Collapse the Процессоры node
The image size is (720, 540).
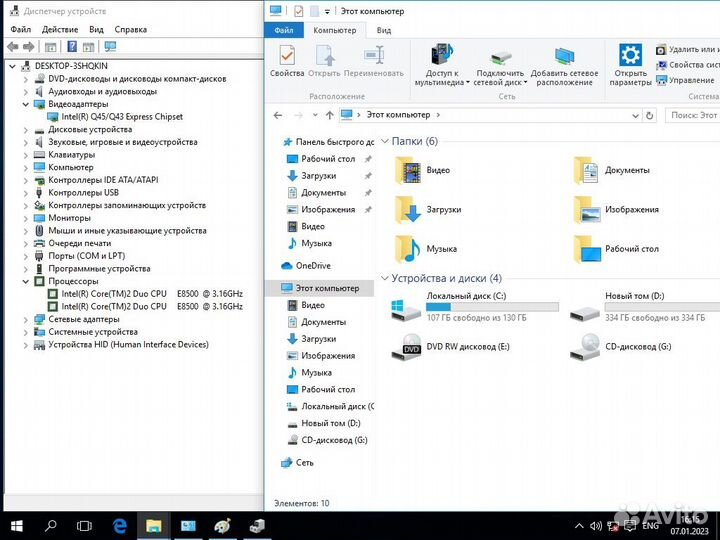(26, 281)
